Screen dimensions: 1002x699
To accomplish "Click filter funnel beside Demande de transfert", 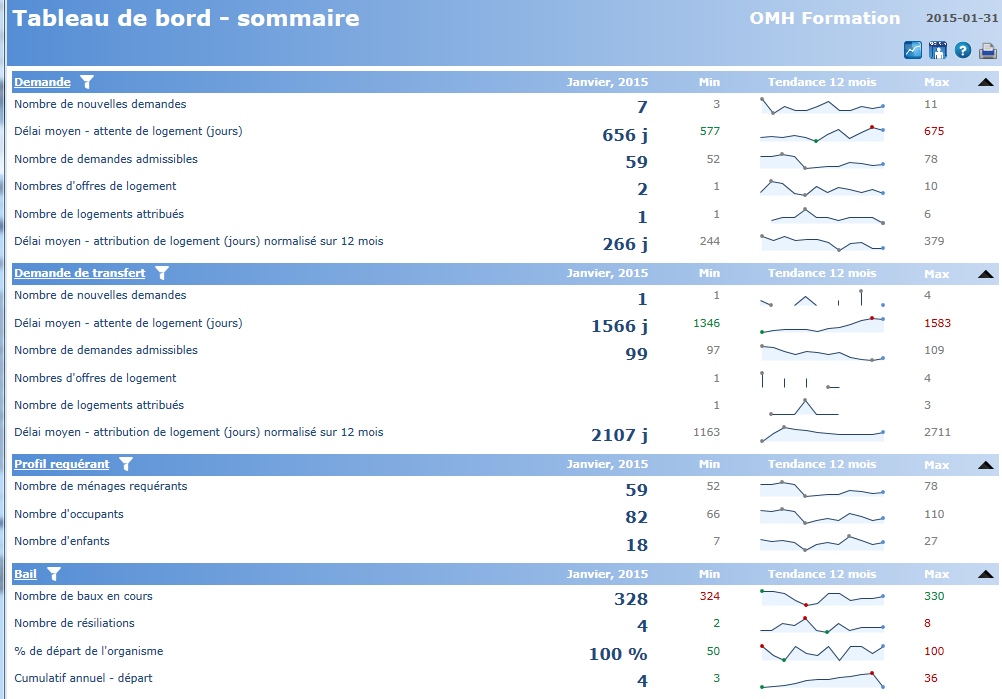I will click(162, 273).
